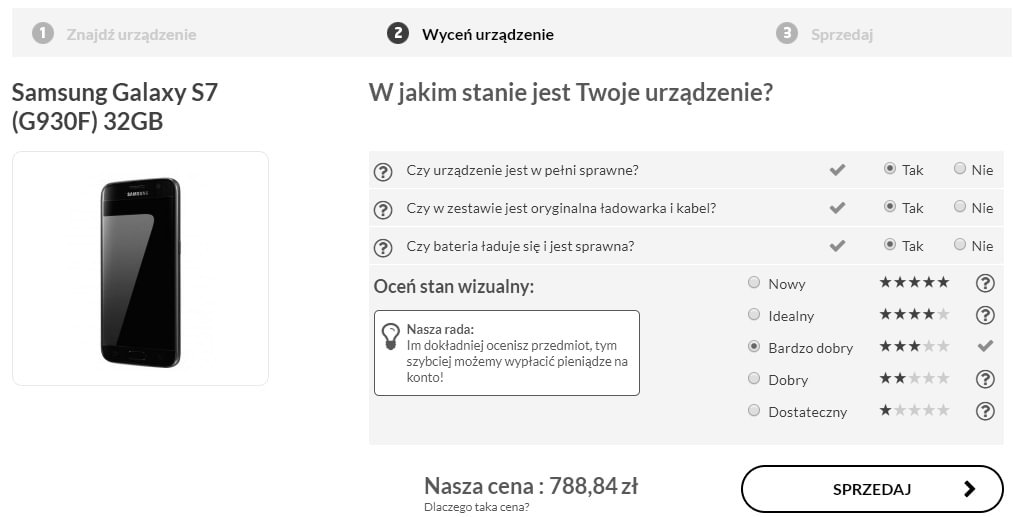Open help icon for battery charging question
The width and height of the screenshot is (1013, 517).
383,248
